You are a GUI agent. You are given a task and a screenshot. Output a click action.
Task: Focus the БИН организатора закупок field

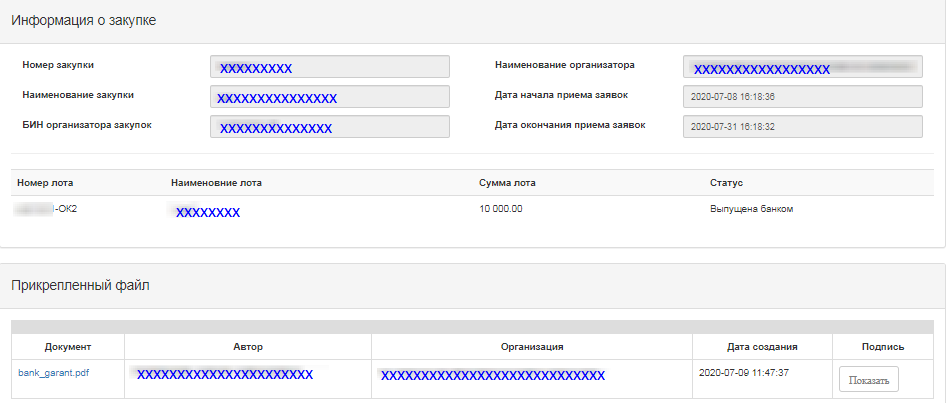[330, 127]
